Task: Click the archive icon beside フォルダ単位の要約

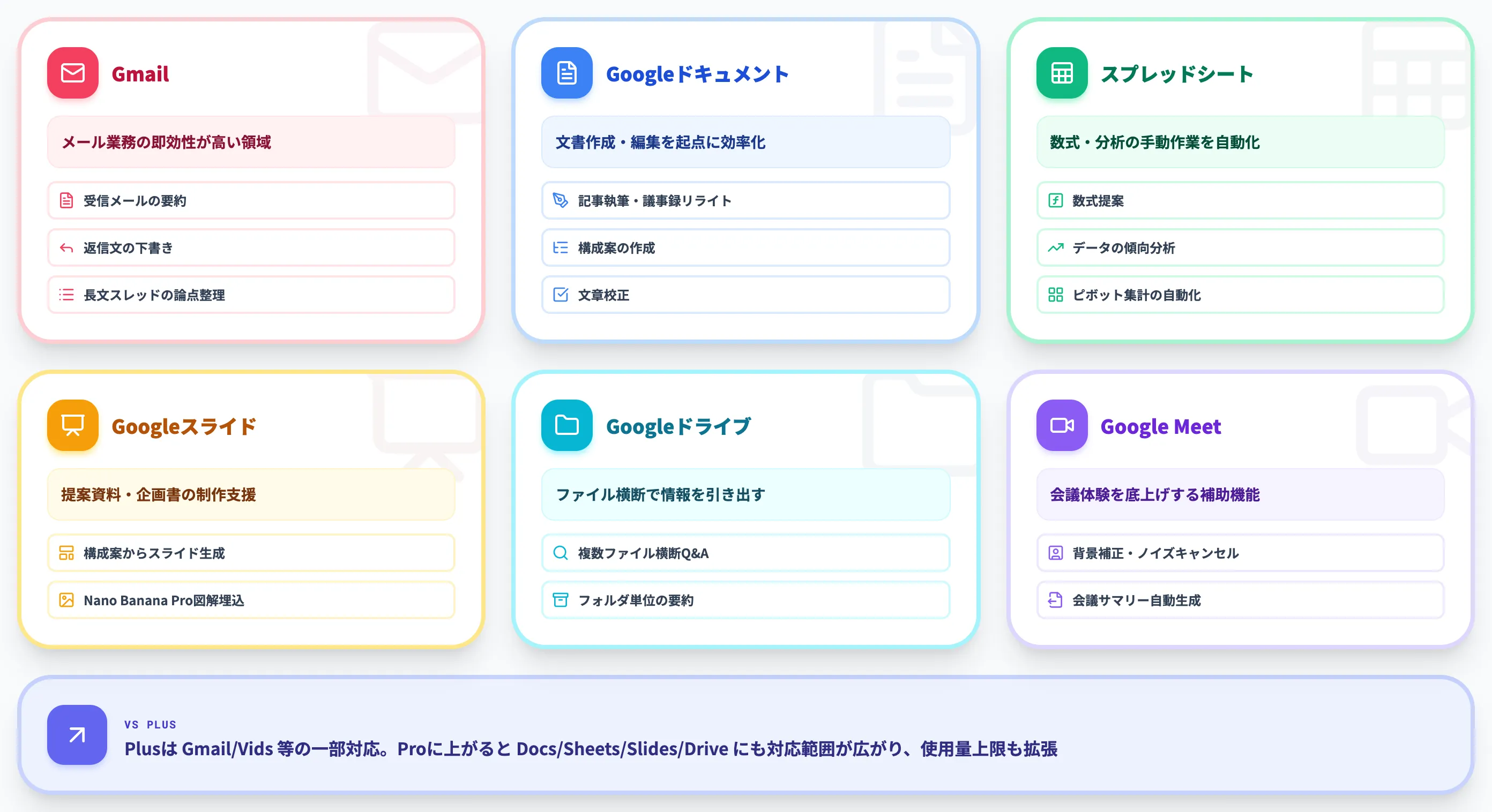Action: pyautogui.click(x=561, y=599)
